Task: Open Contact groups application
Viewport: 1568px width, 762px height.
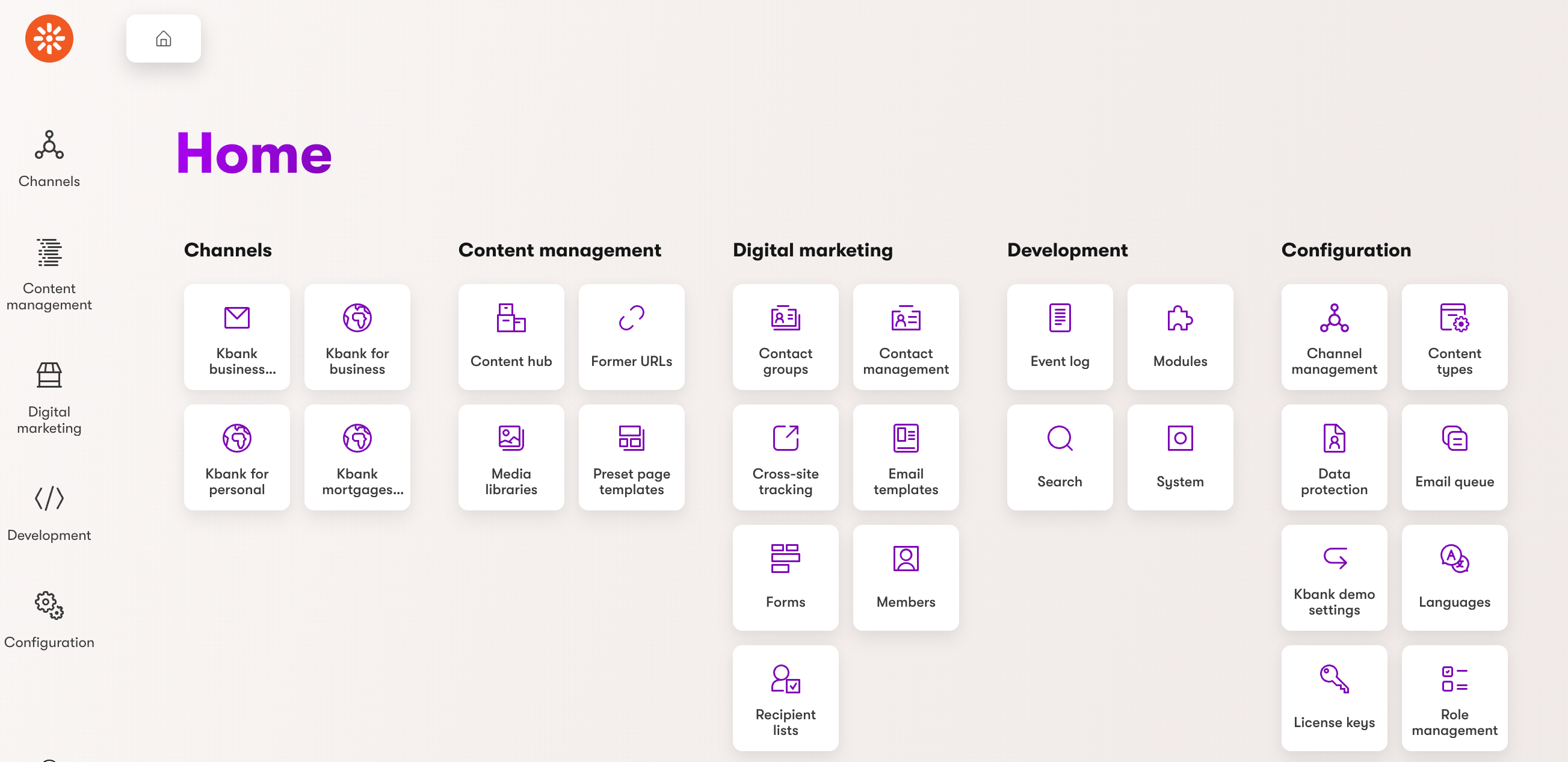Action: [x=785, y=336]
